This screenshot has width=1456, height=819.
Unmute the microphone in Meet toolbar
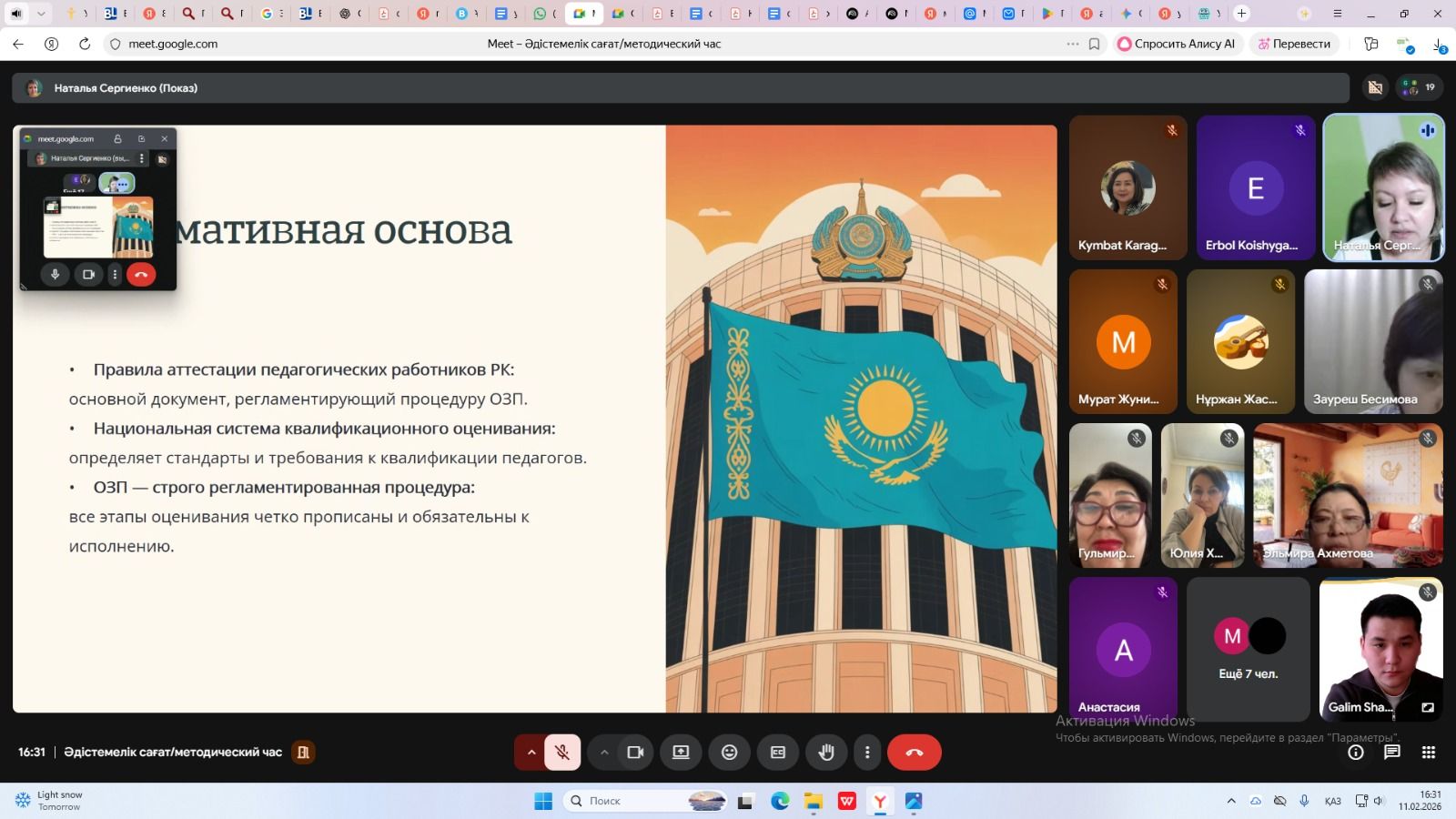pos(562,753)
